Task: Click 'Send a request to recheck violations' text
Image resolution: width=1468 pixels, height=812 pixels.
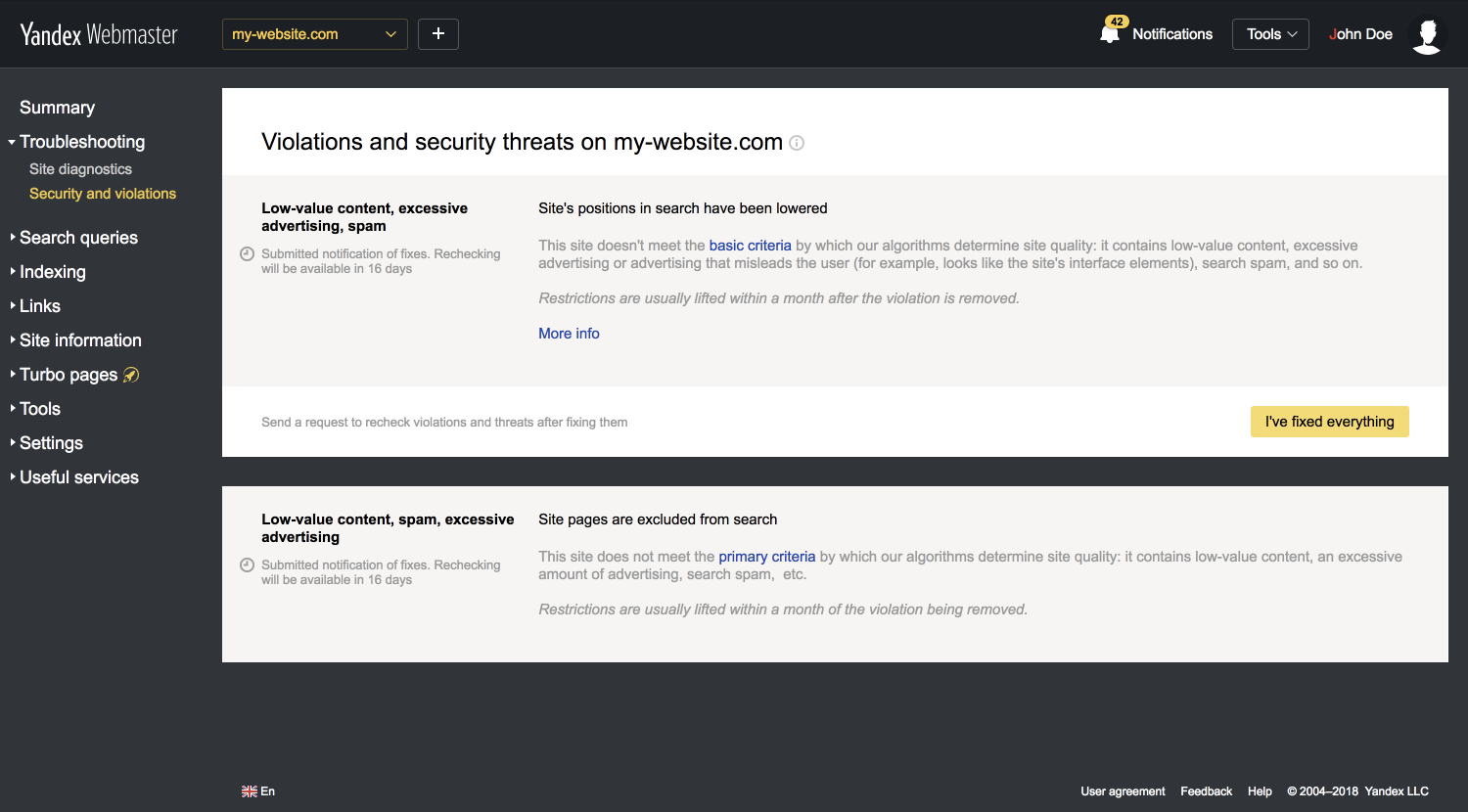Action: [x=444, y=423]
